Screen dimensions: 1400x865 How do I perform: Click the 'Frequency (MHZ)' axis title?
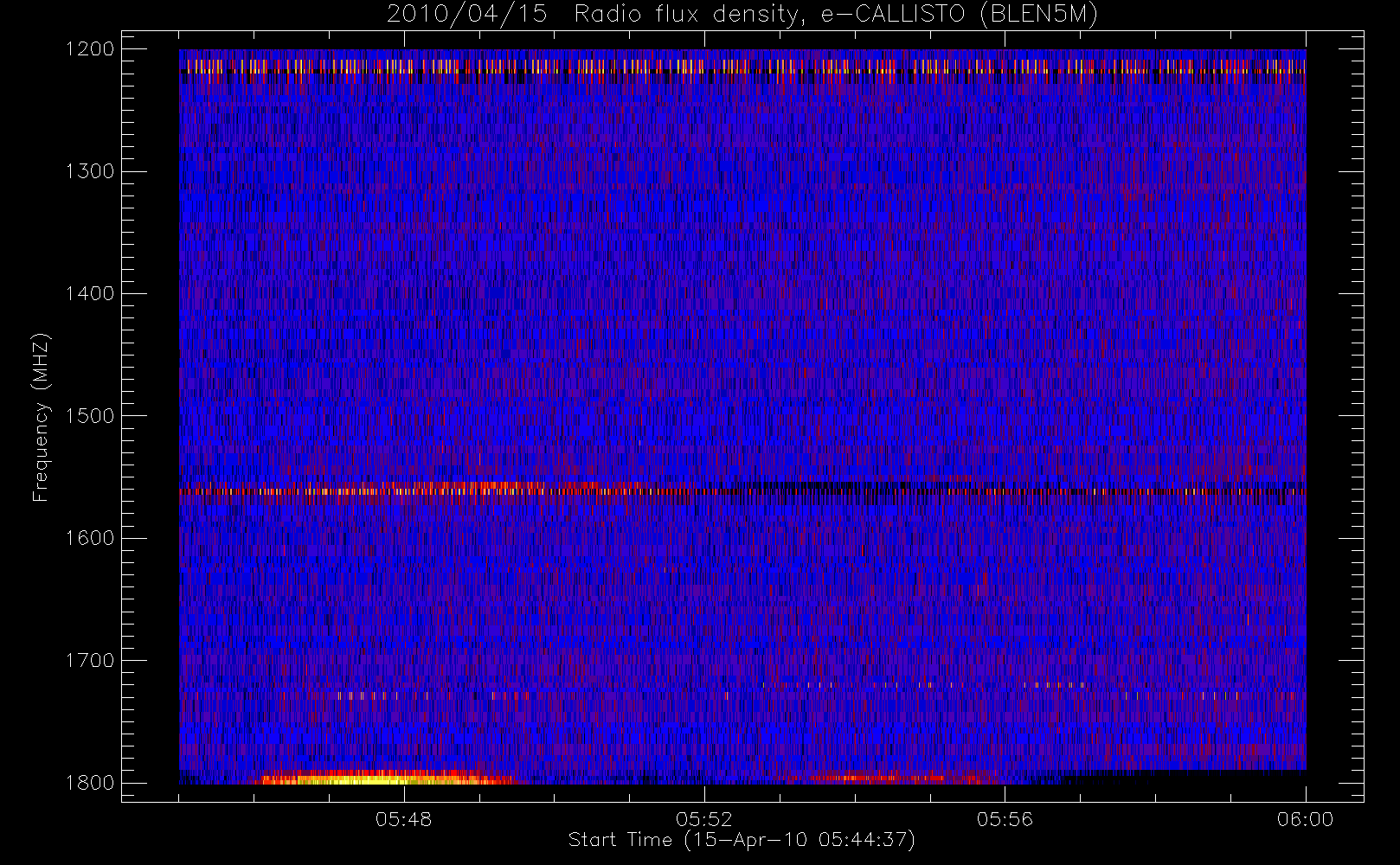(41, 417)
